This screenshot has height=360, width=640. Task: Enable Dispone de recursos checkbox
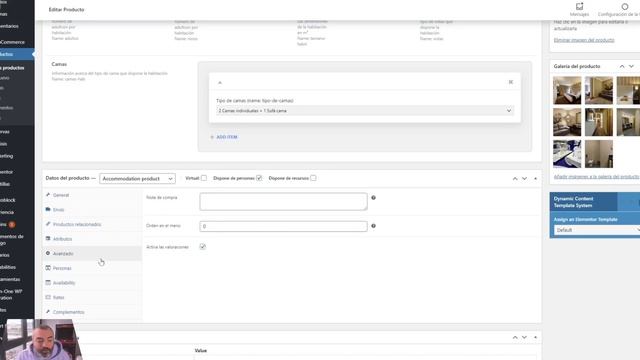313,178
